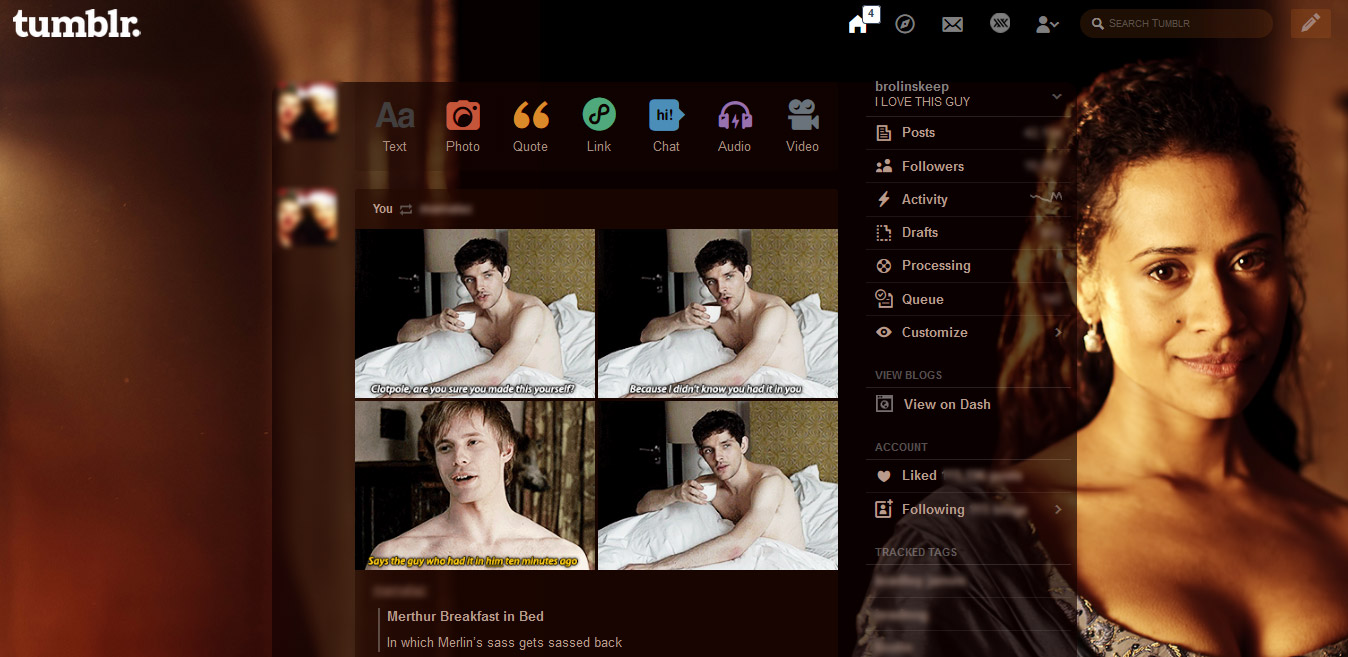This screenshot has height=657, width=1348.
Task: Open the 'Clotpole, are you sure' gif
Action: (475, 313)
